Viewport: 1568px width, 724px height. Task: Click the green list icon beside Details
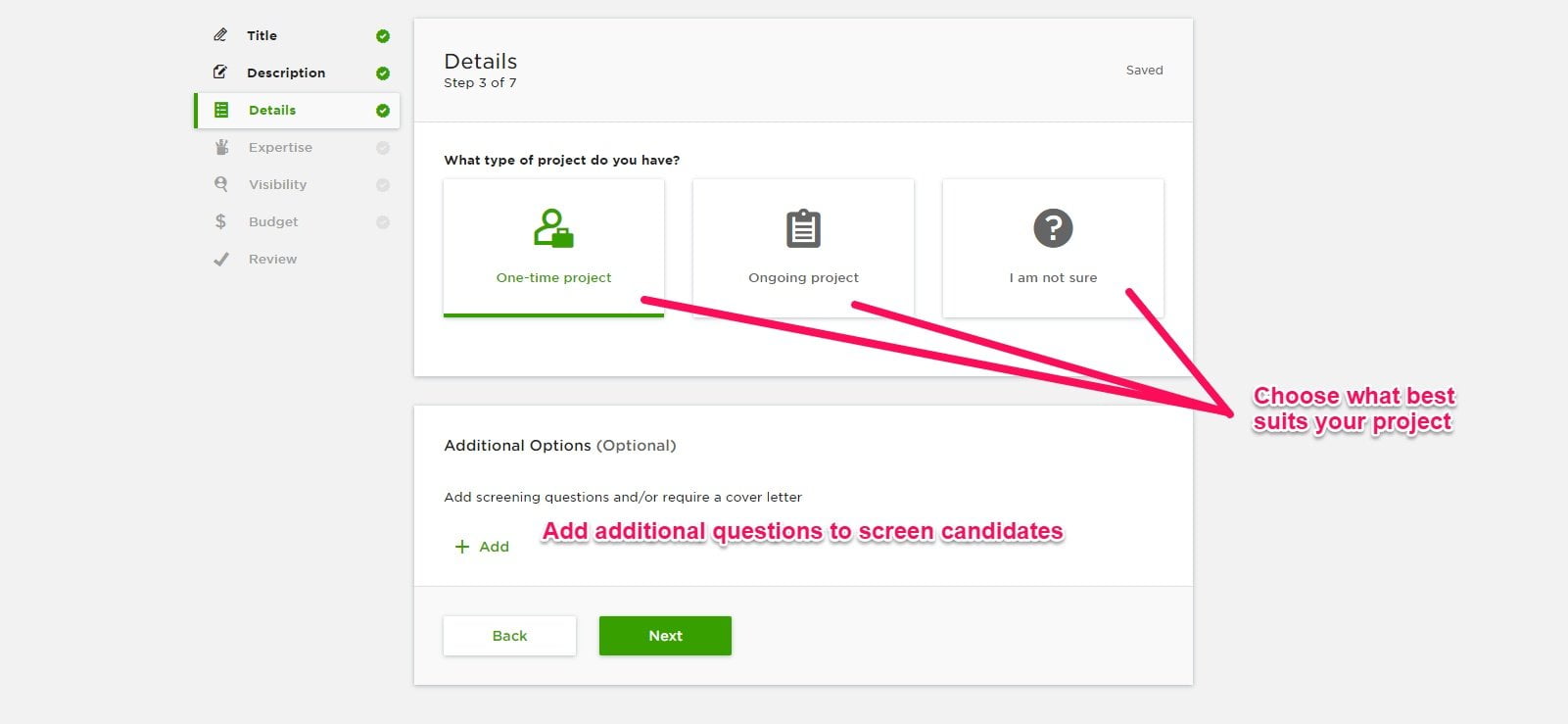pyautogui.click(x=221, y=110)
